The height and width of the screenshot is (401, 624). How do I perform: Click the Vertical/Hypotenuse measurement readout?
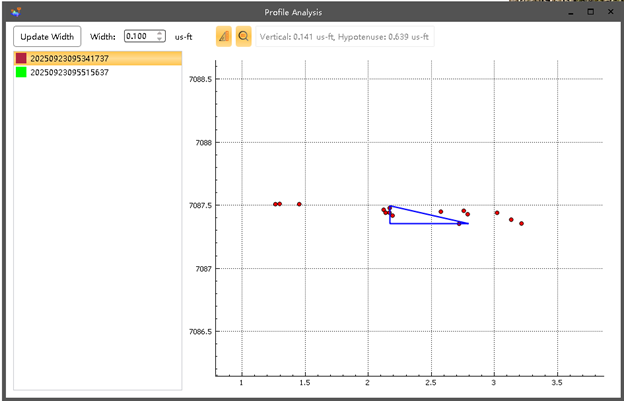tap(345, 36)
